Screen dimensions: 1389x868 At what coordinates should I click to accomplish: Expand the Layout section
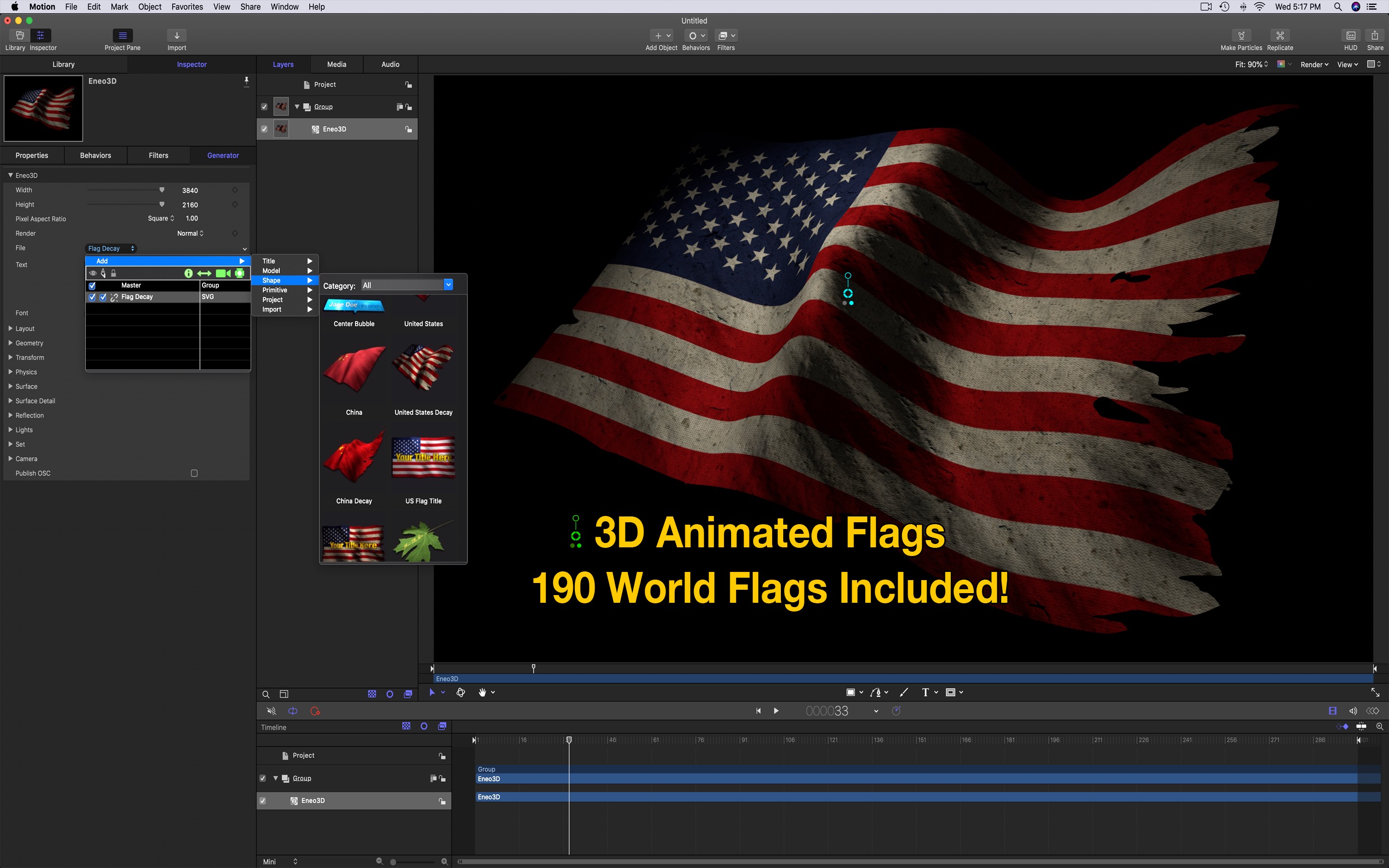(x=10, y=328)
